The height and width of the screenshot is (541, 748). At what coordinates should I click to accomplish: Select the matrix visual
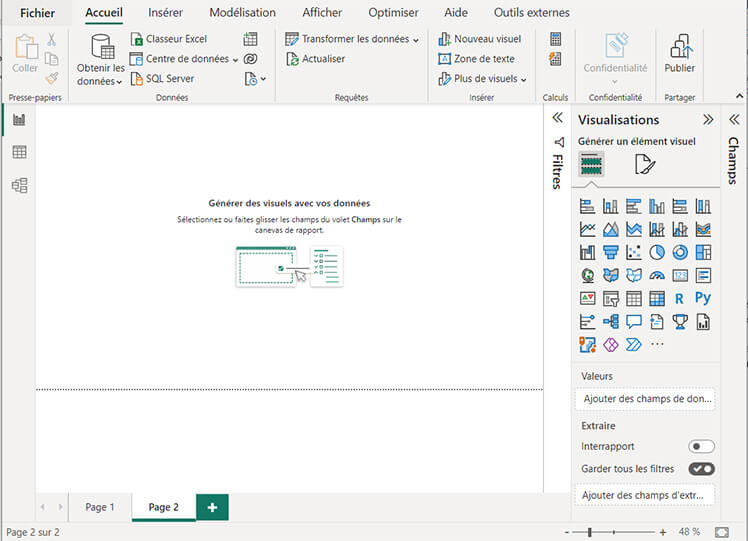point(657,299)
